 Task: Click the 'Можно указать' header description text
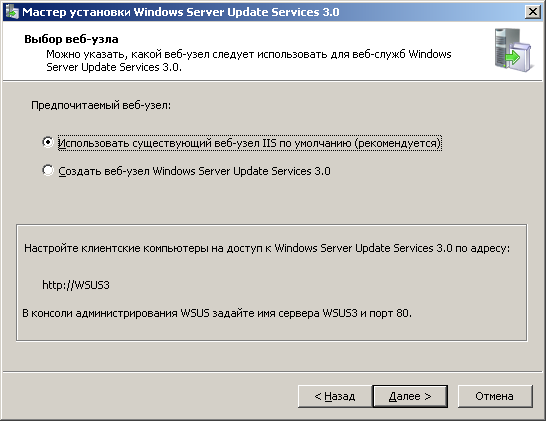249,54
